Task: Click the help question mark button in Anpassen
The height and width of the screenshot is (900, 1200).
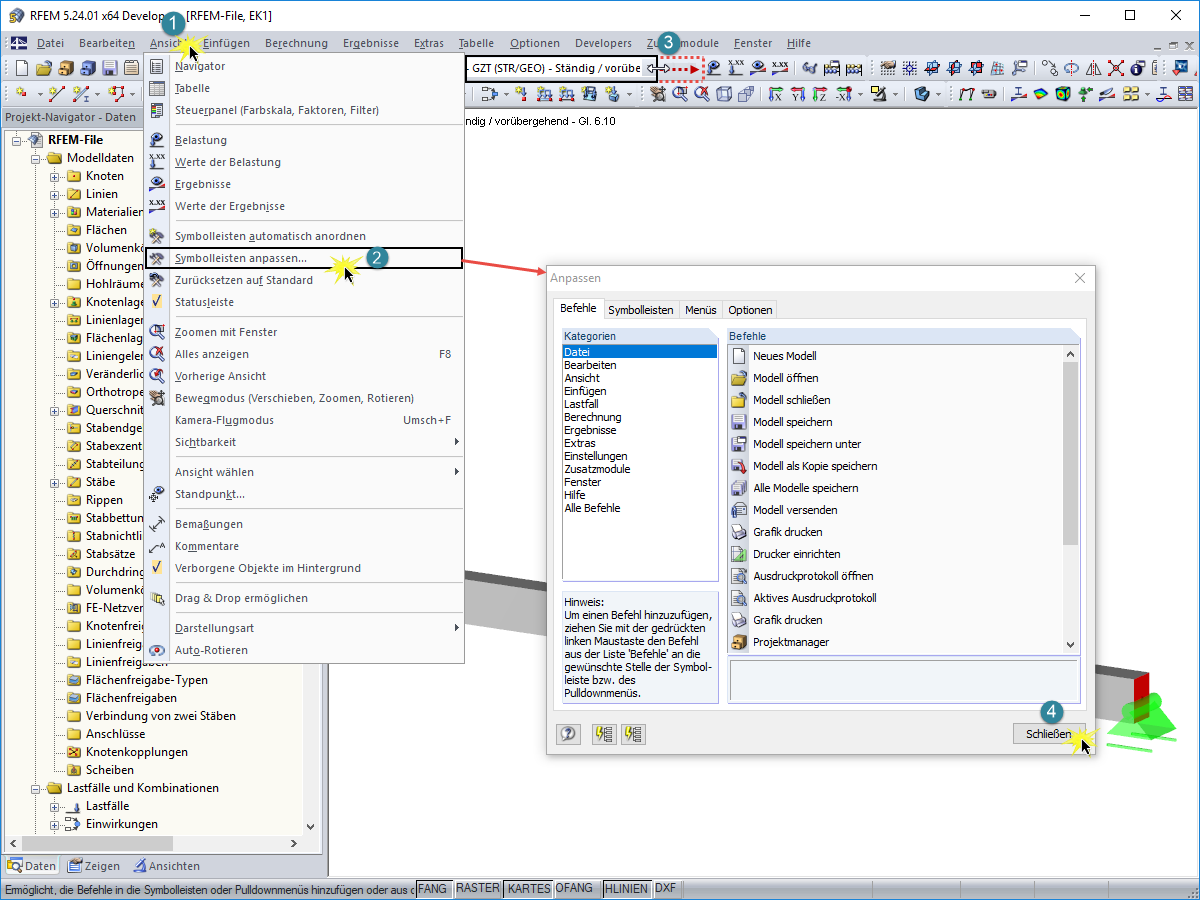Action: 569,734
